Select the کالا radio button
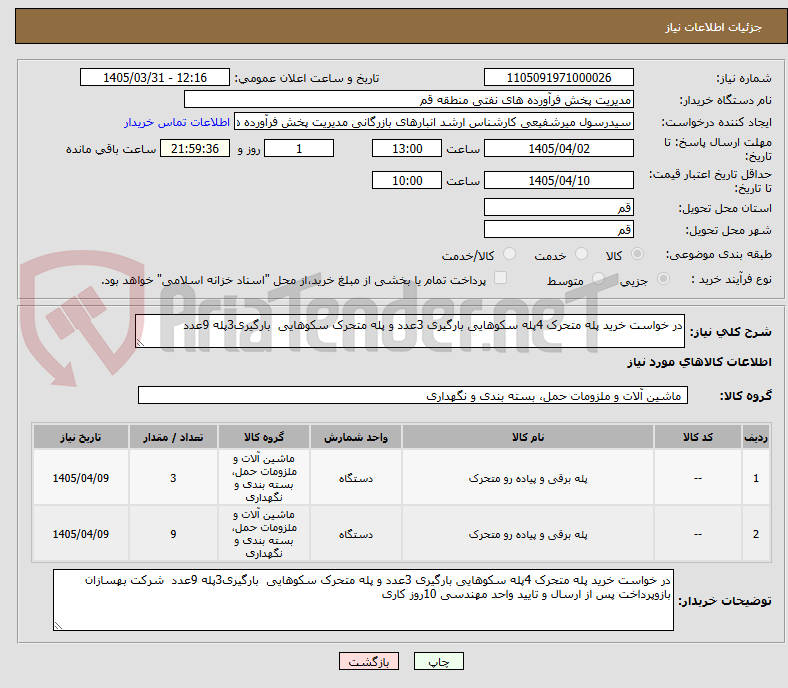 [x=637, y=254]
